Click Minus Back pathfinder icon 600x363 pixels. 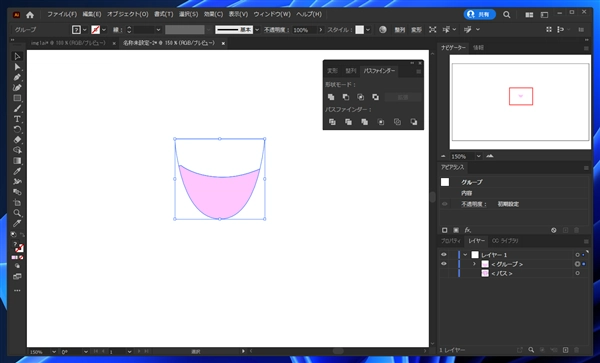414,122
